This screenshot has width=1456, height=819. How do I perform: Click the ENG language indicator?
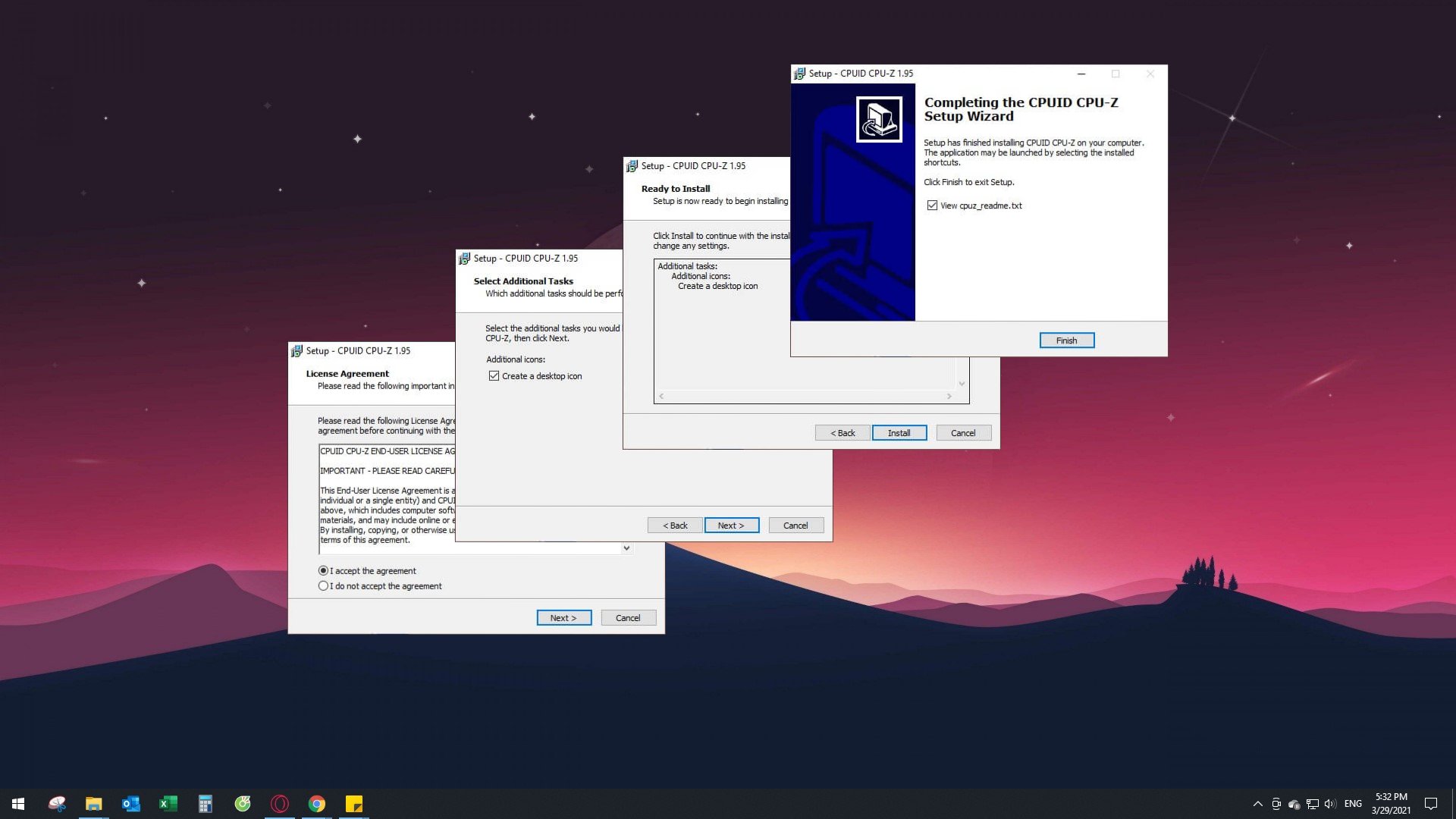(x=1353, y=804)
